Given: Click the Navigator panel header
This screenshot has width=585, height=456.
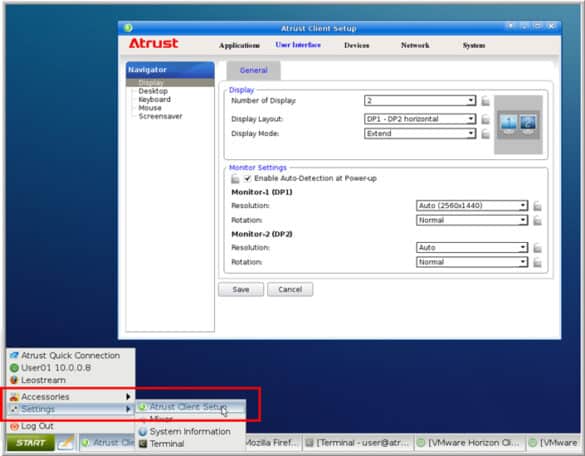Looking at the screenshot, I should point(170,70).
